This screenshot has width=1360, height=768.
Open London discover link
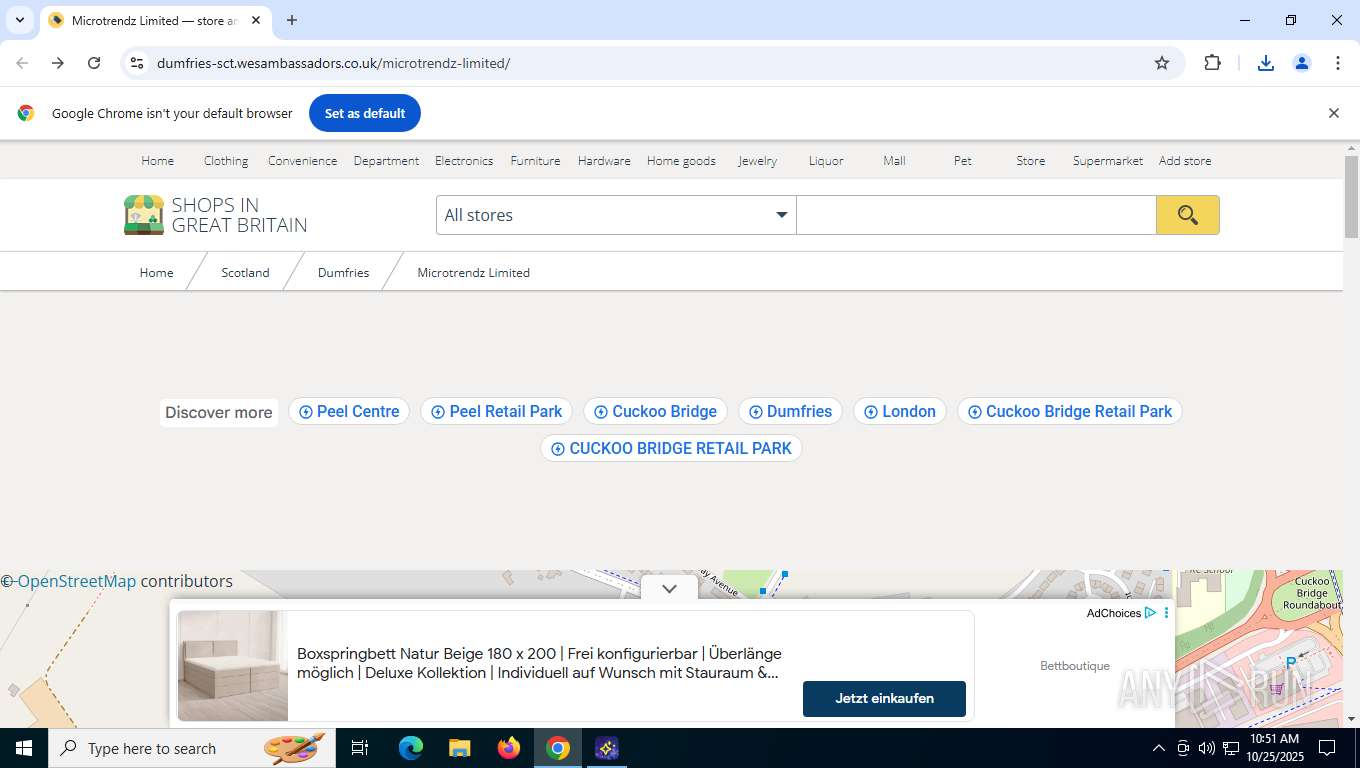tap(900, 411)
